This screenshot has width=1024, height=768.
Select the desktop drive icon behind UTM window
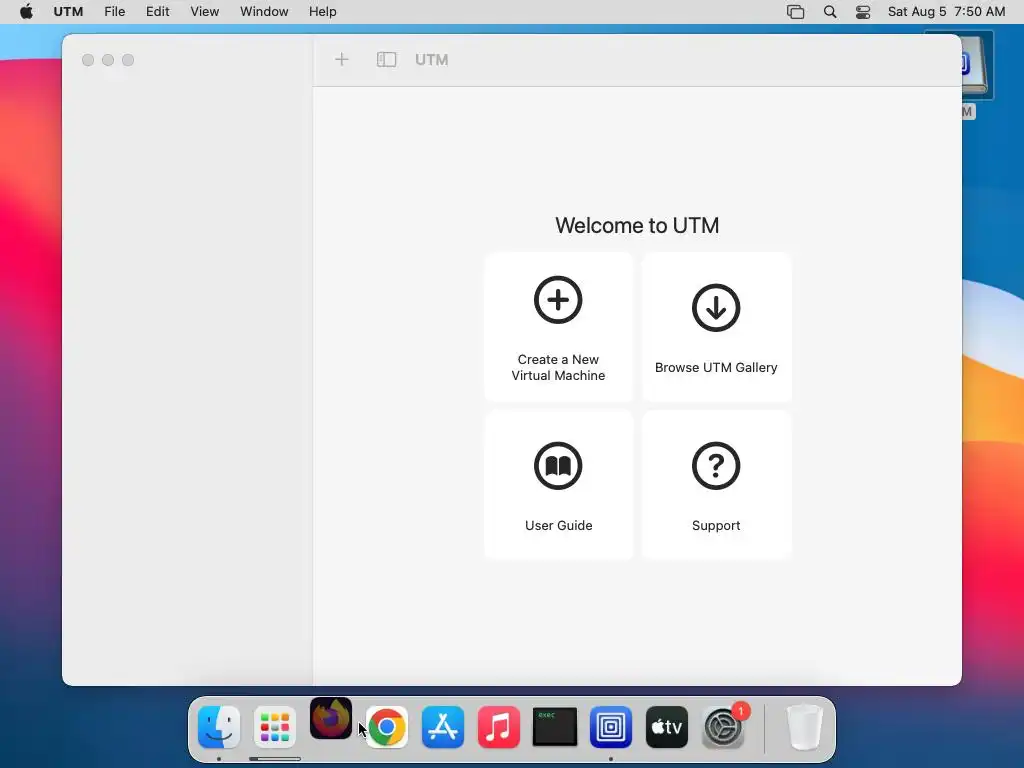pos(978,65)
